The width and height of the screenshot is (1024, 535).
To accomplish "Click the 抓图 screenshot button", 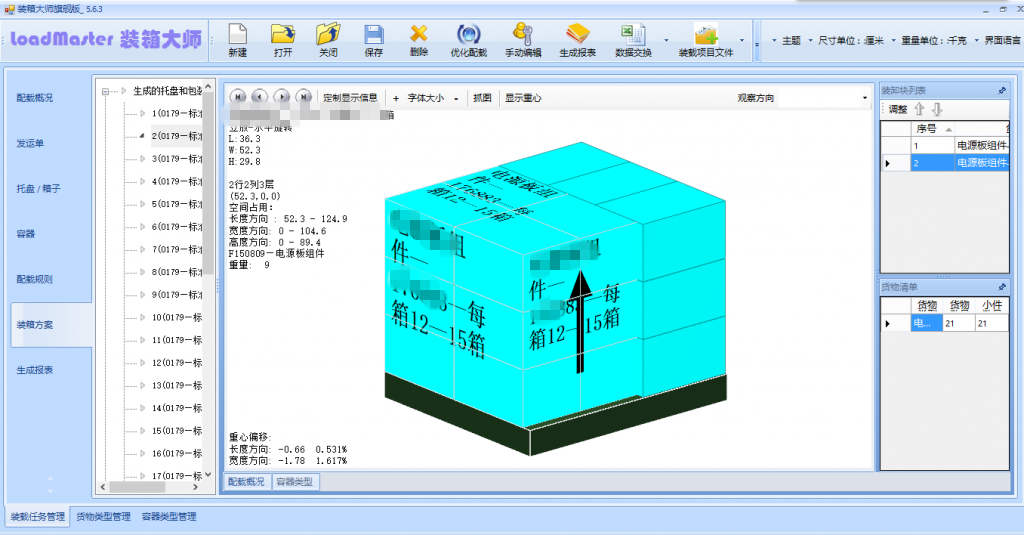I will 482,98.
